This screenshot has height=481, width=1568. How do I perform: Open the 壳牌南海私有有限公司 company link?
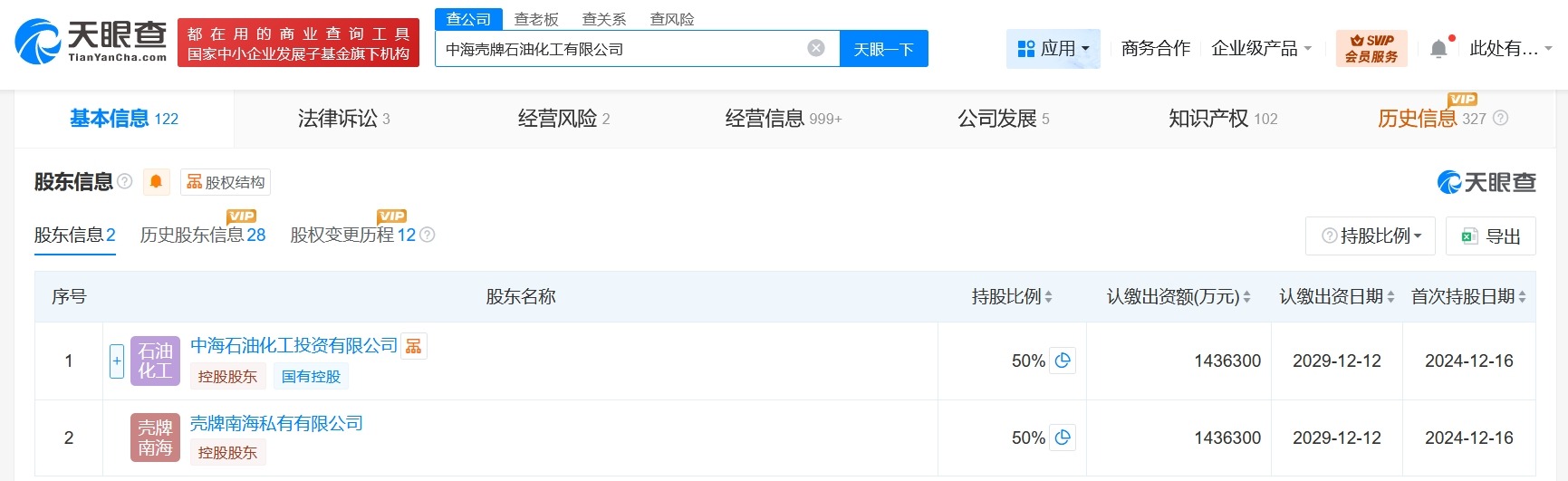pyautogui.click(x=276, y=423)
